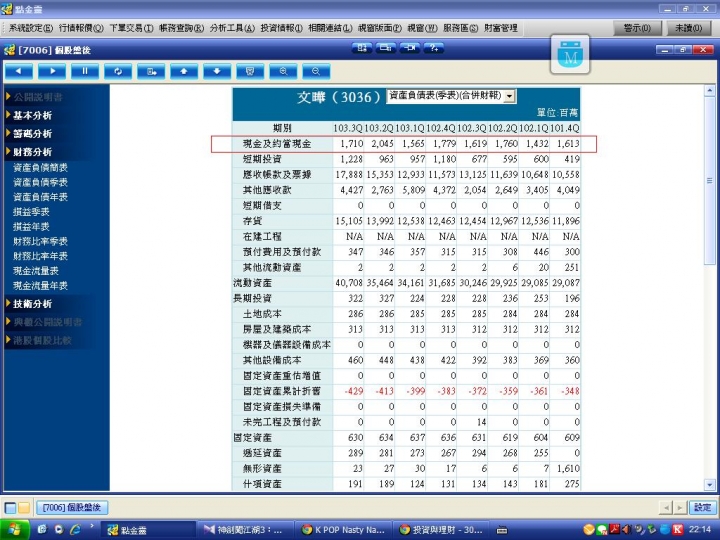This screenshot has width=720, height=540.
Task: Click the first layout icon in window title bar
Action: click(362, 48)
